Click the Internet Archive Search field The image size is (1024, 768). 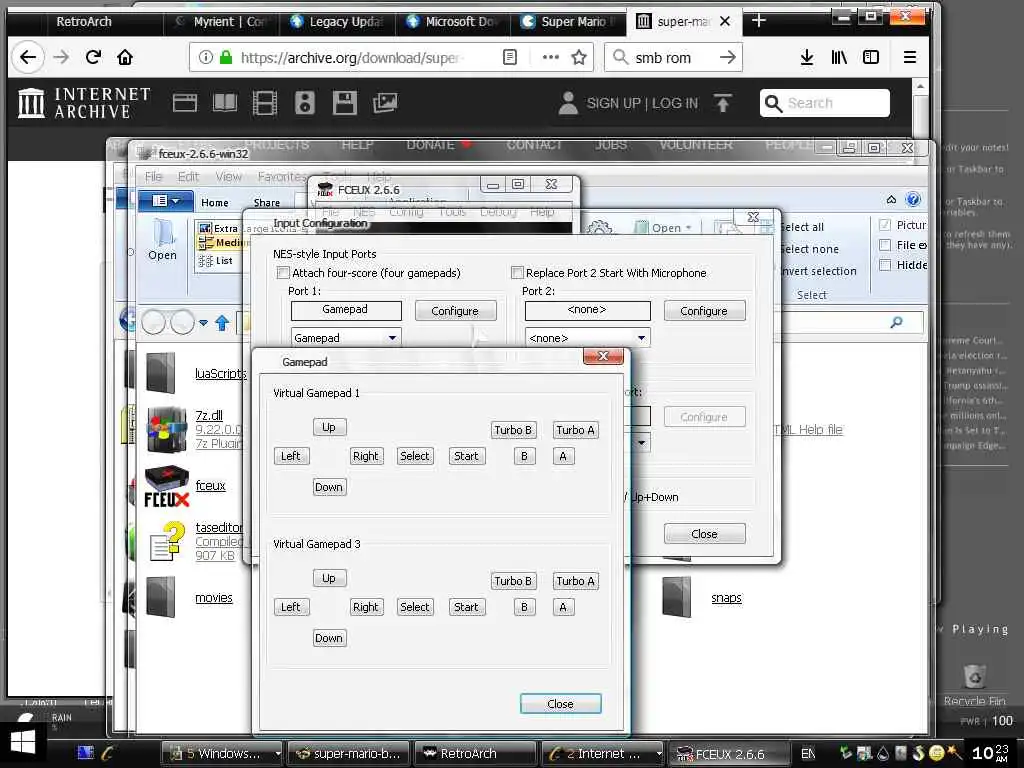pyautogui.click(x=825, y=103)
